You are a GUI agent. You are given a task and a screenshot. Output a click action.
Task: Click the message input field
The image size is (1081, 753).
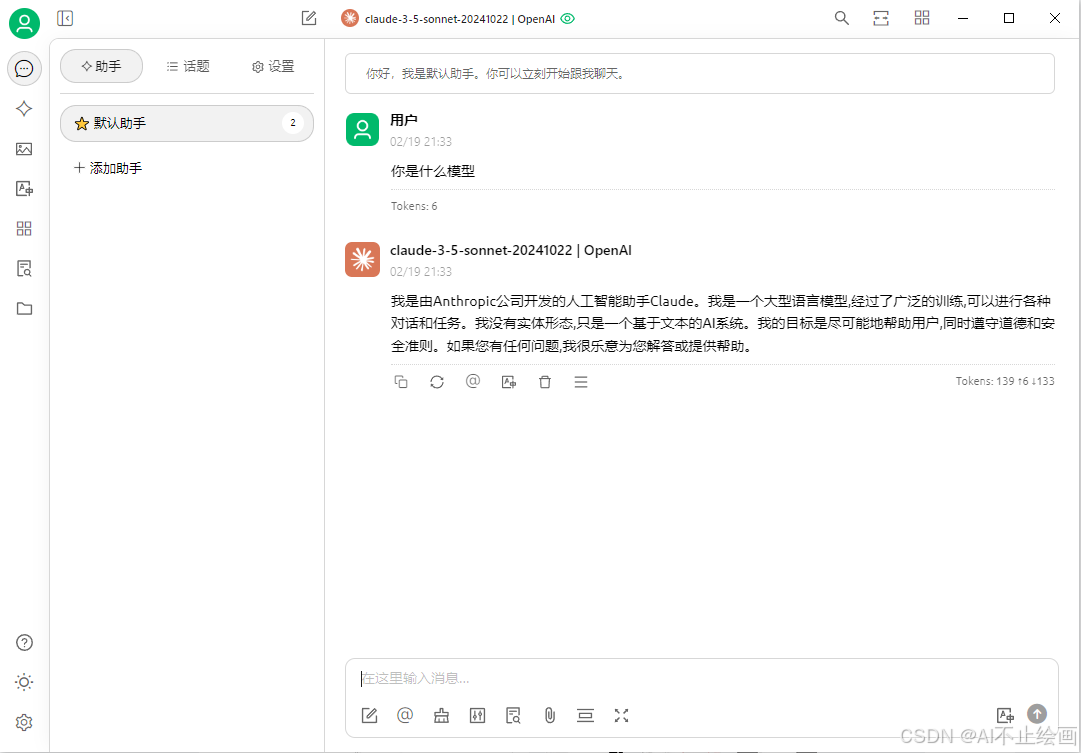[702, 679]
